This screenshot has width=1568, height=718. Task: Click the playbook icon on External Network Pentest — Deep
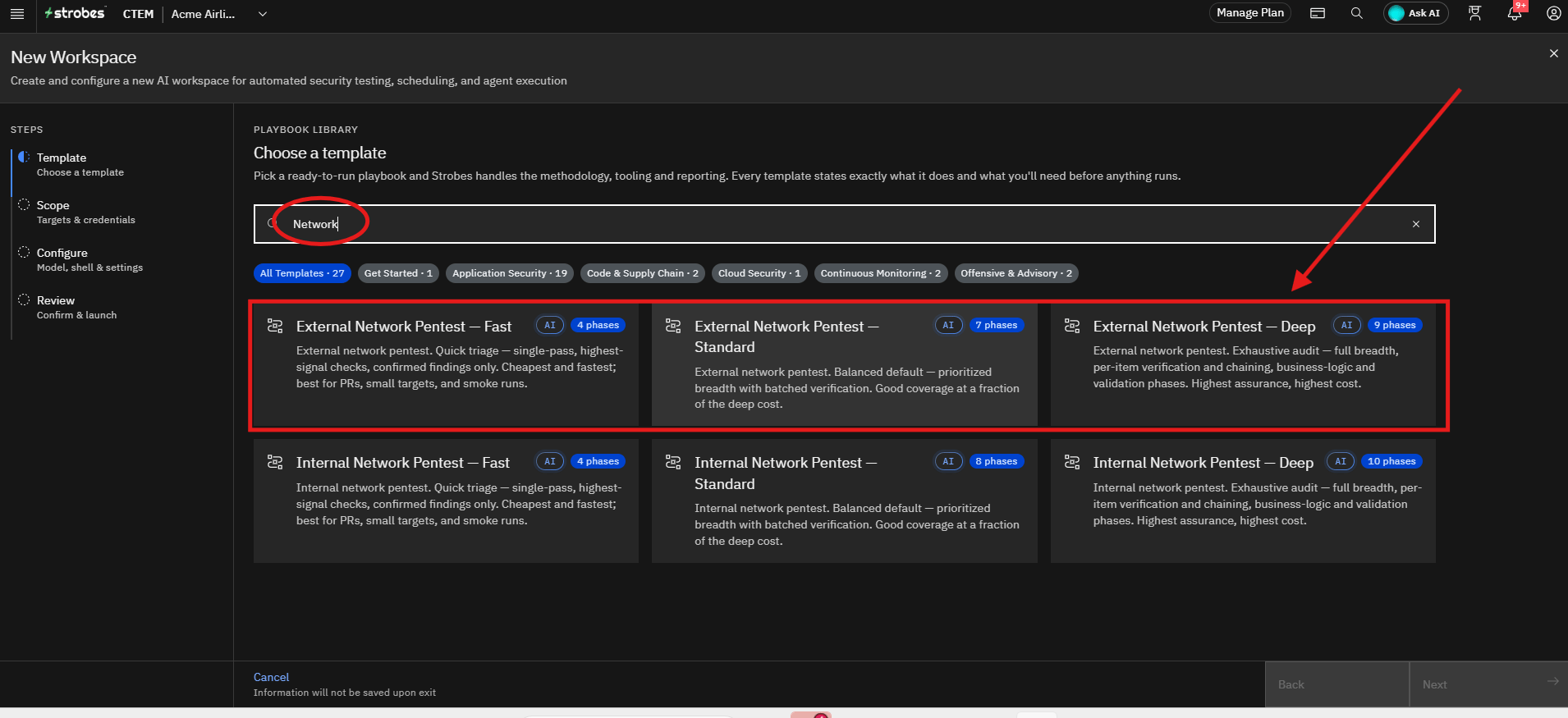tap(1072, 326)
